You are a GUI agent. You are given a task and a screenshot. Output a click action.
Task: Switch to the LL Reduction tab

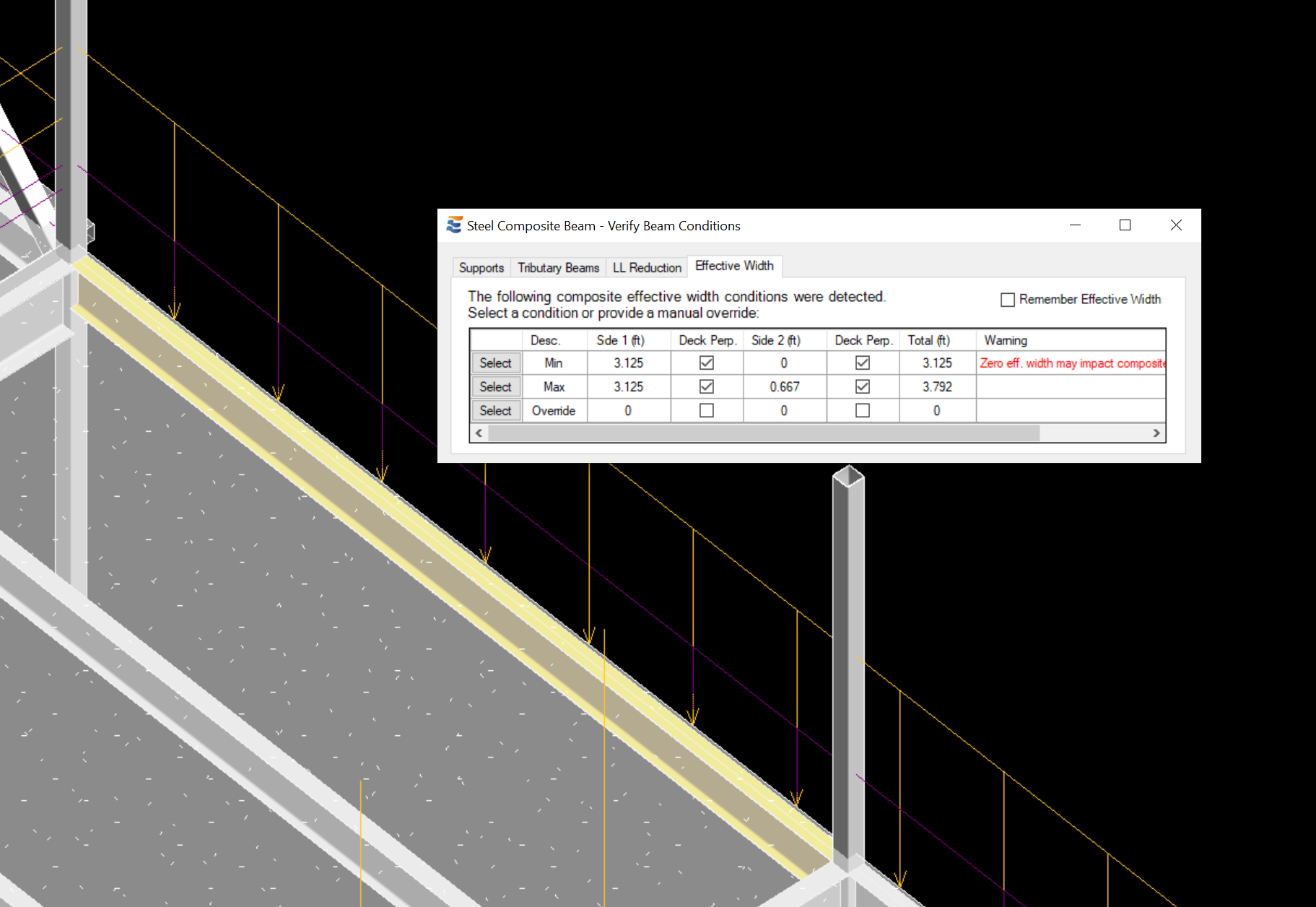(646, 267)
